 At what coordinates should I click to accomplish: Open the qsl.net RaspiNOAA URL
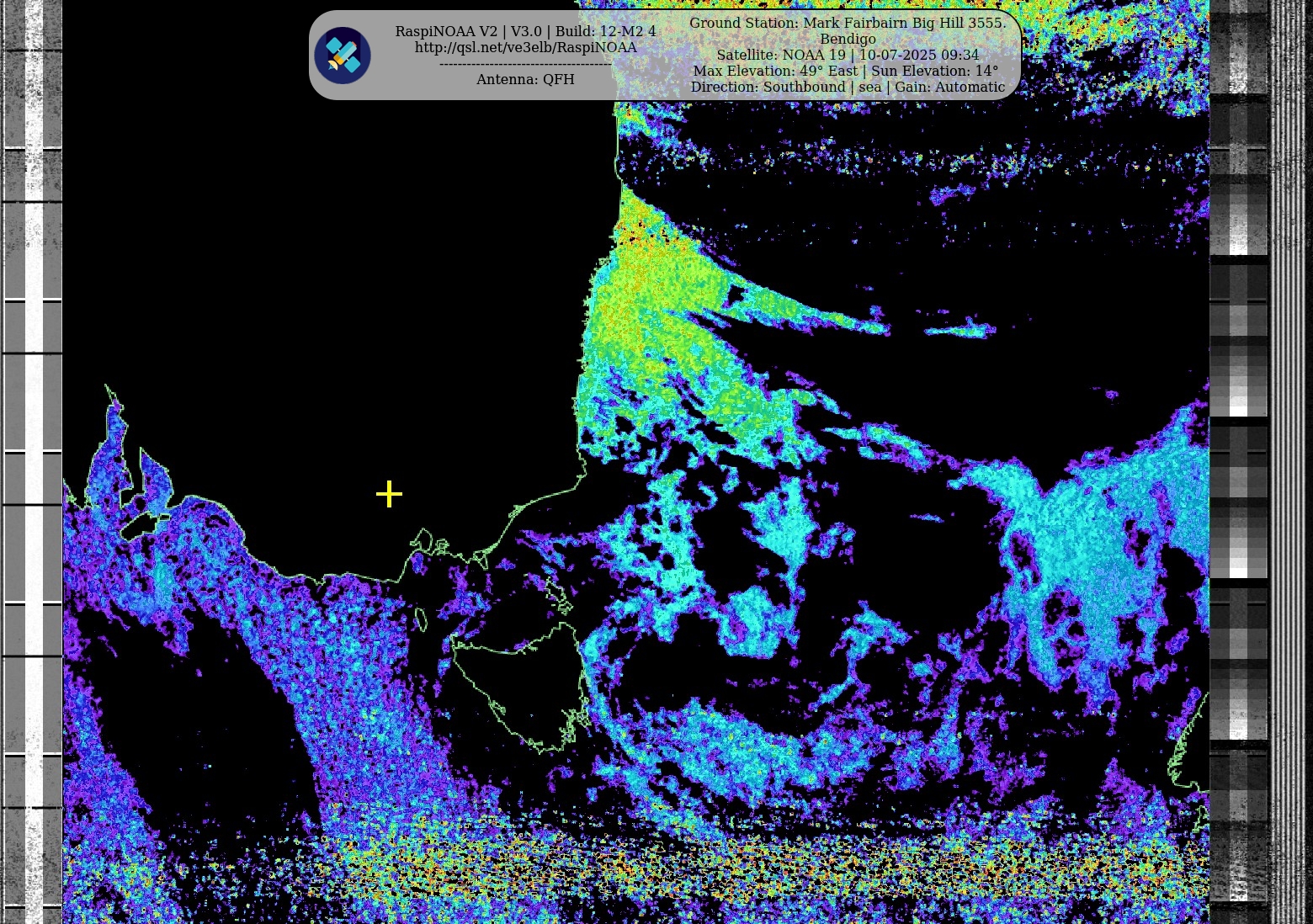[525, 48]
